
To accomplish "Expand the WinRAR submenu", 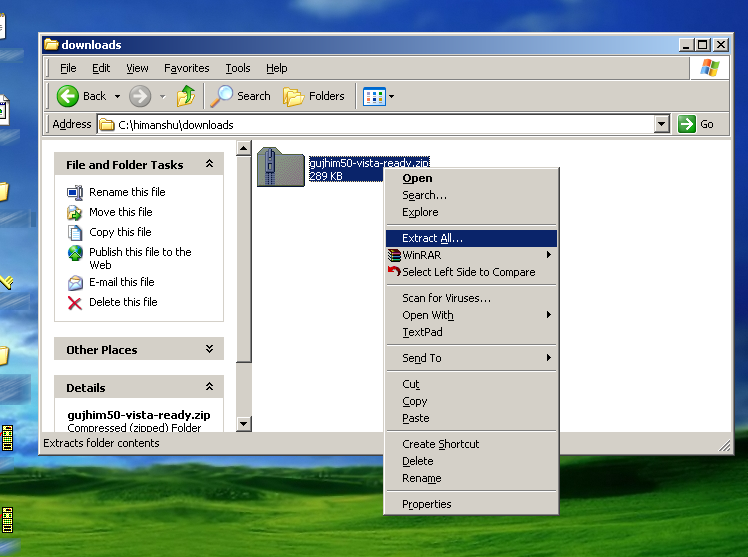I will tap(549, 255).
